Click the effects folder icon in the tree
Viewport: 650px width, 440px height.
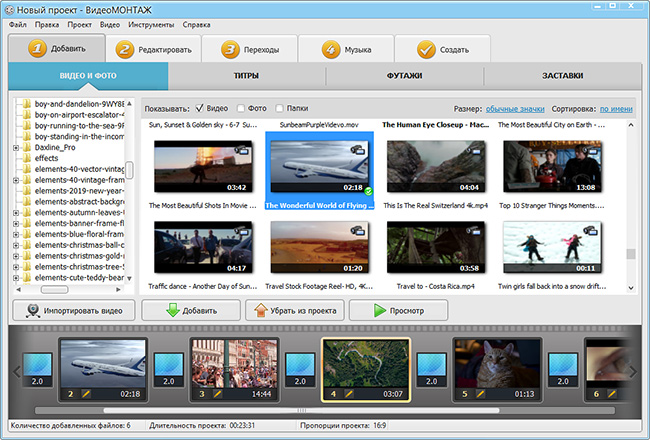click(27, 158)
